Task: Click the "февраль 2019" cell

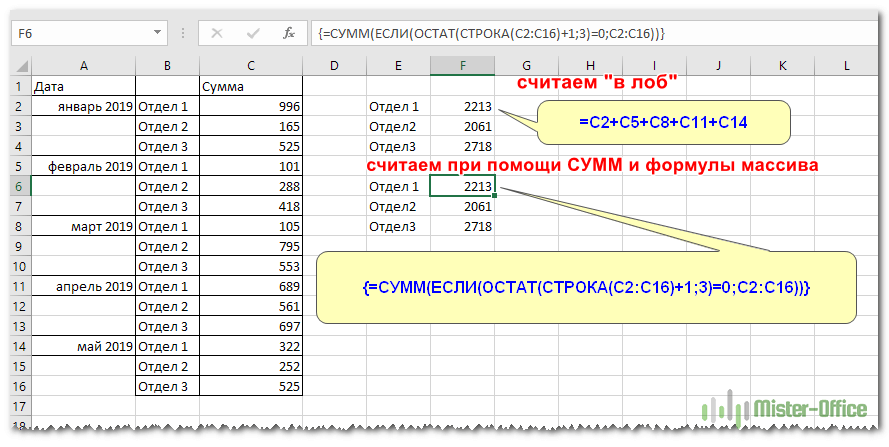Action: point(83,166)
